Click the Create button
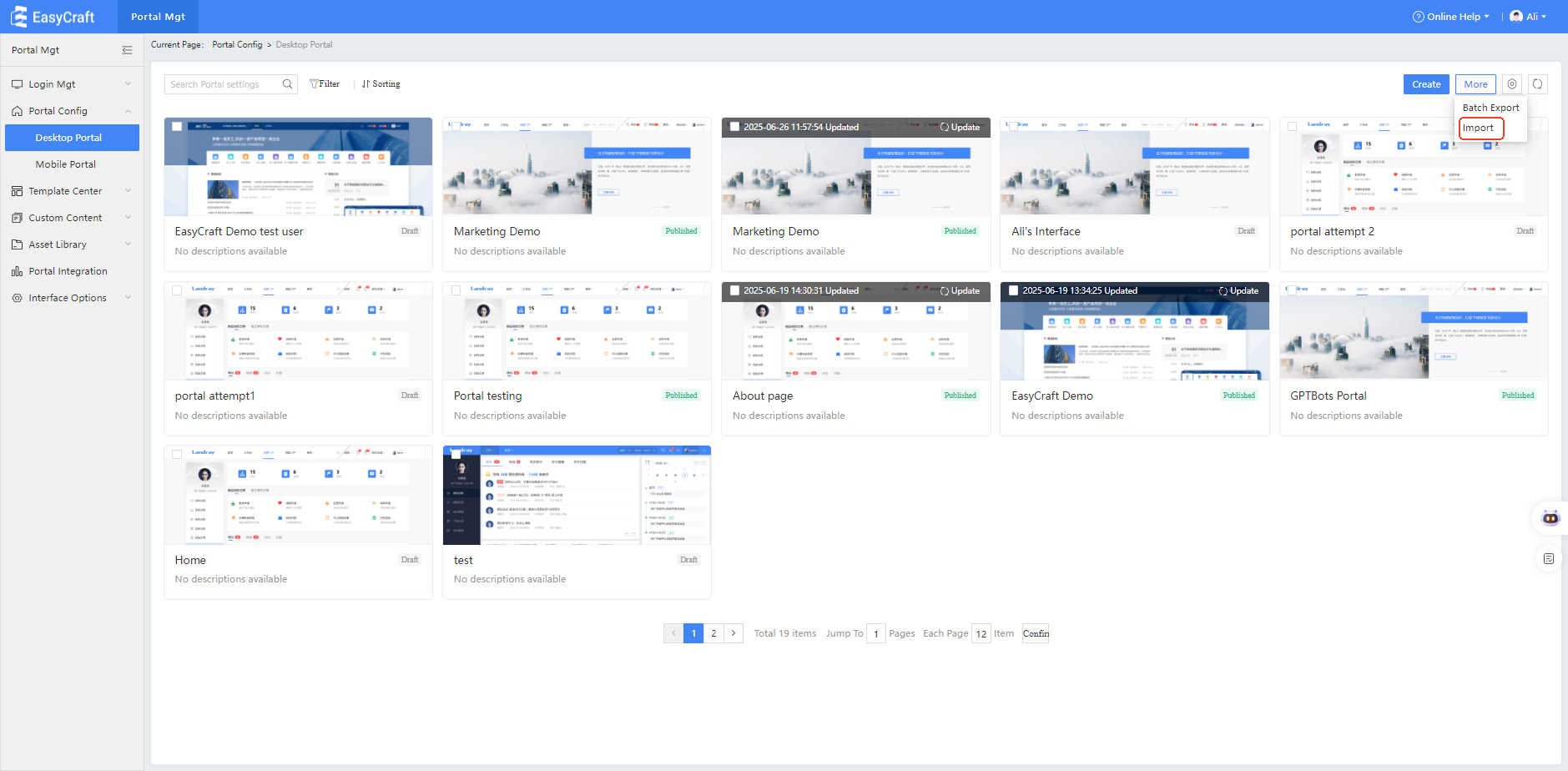 click(x=1425, y=84)
